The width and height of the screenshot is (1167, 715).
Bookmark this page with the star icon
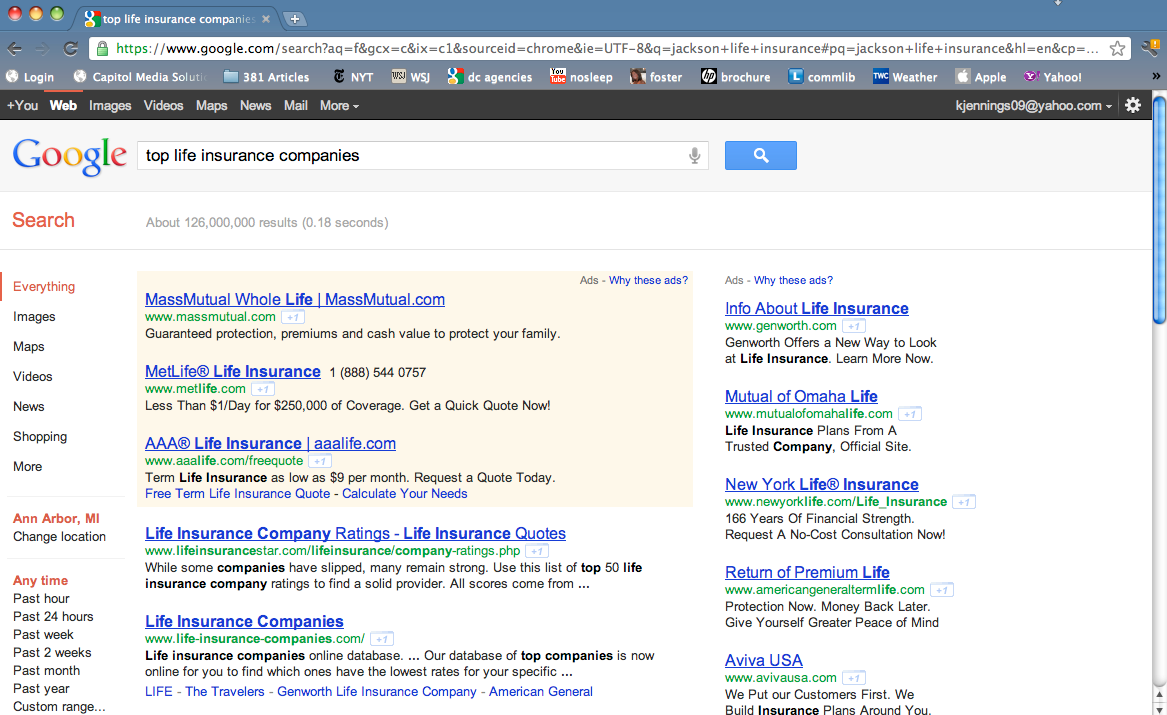(x=1117, y=49)
